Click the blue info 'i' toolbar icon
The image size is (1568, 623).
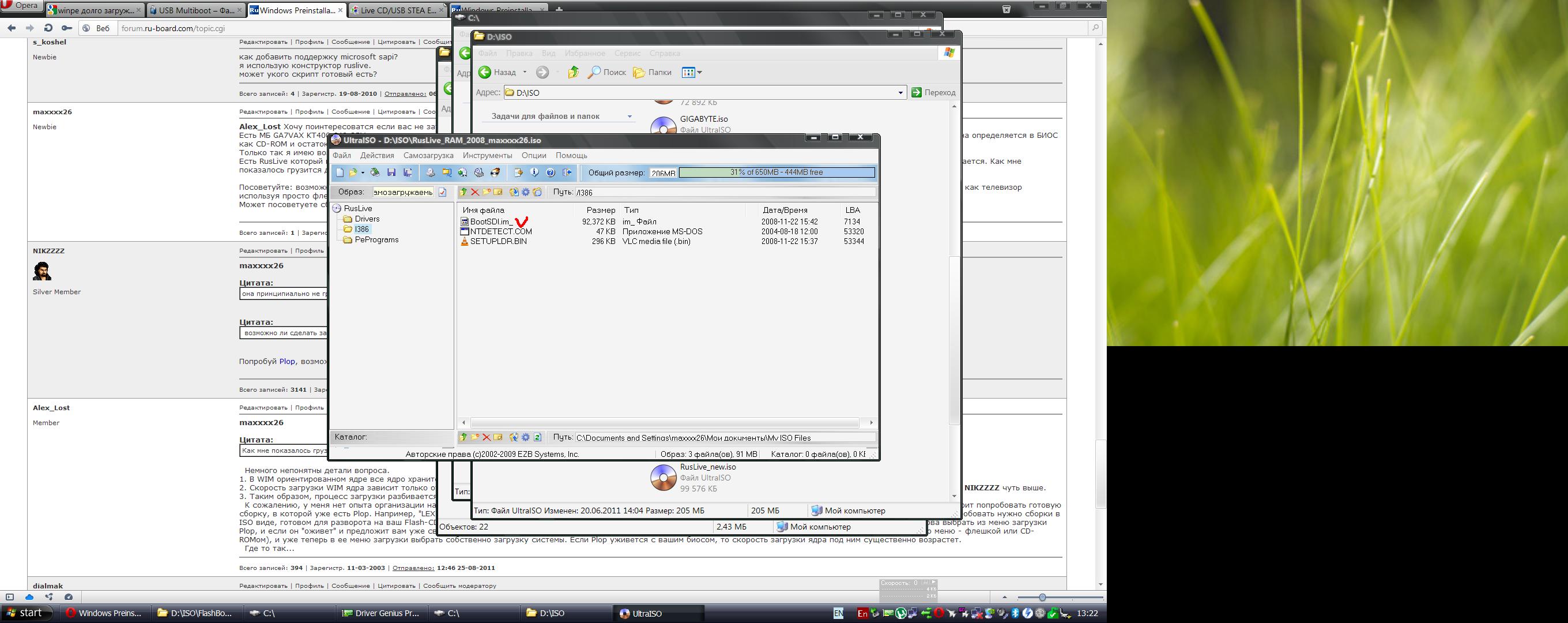[x=534, y=172]
